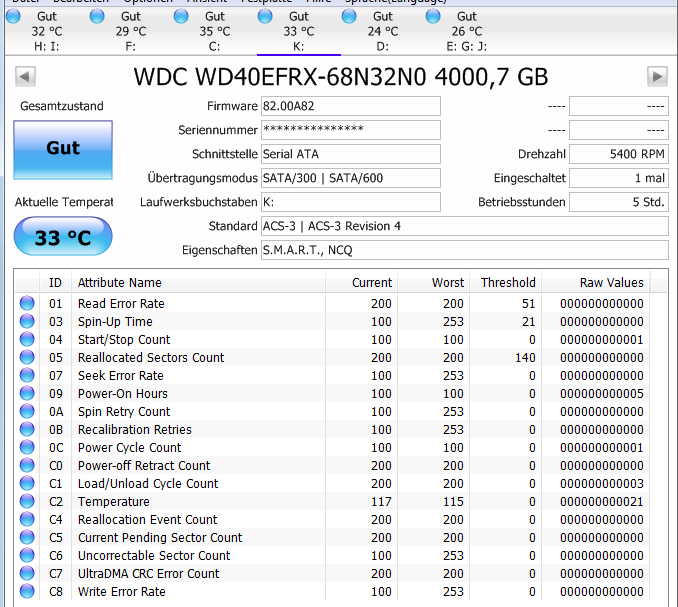The width and height of the screenshot is (678, 607).
Task: Click the Gut overall health status button
Action: click(x=63, y=150)
